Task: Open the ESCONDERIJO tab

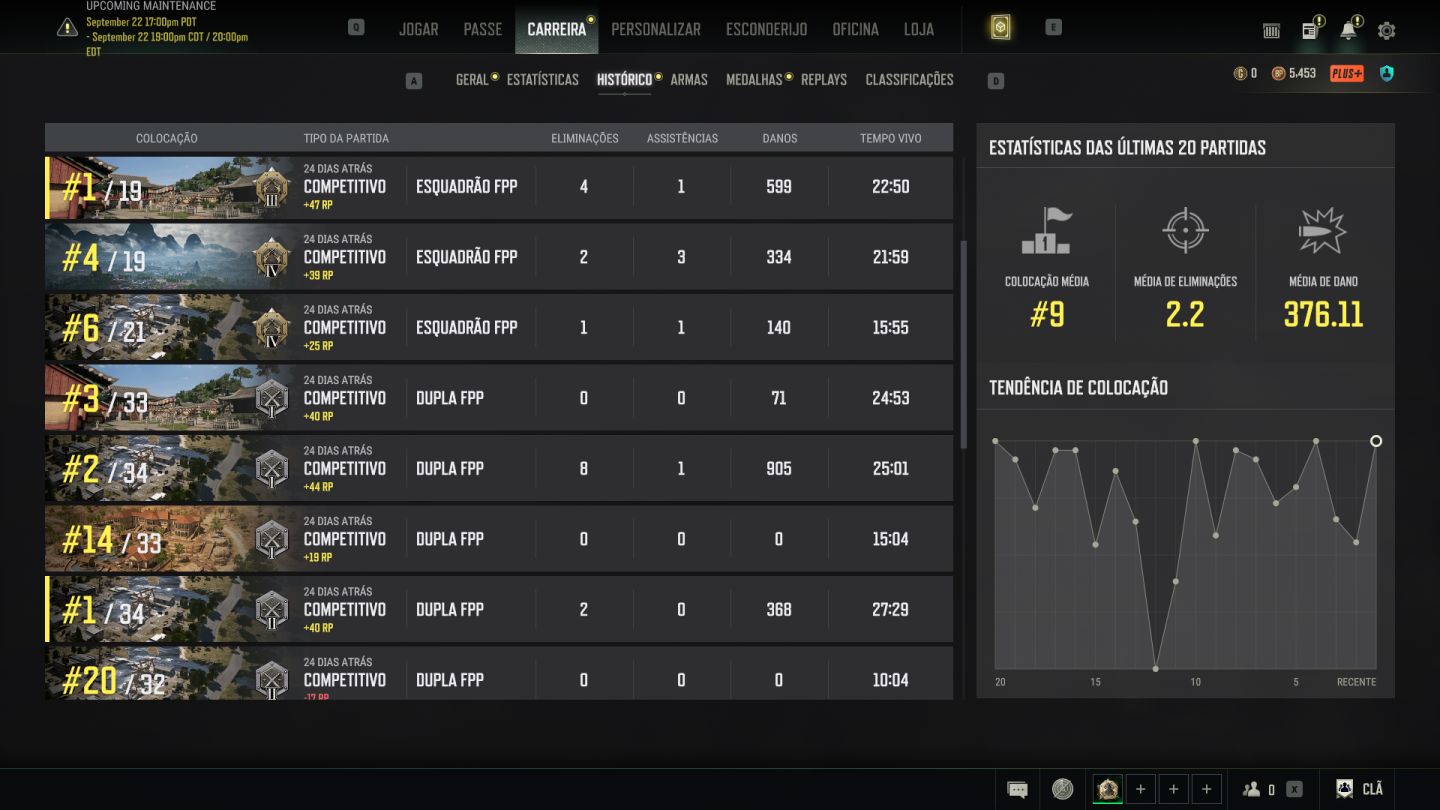Action: (766, 29)
